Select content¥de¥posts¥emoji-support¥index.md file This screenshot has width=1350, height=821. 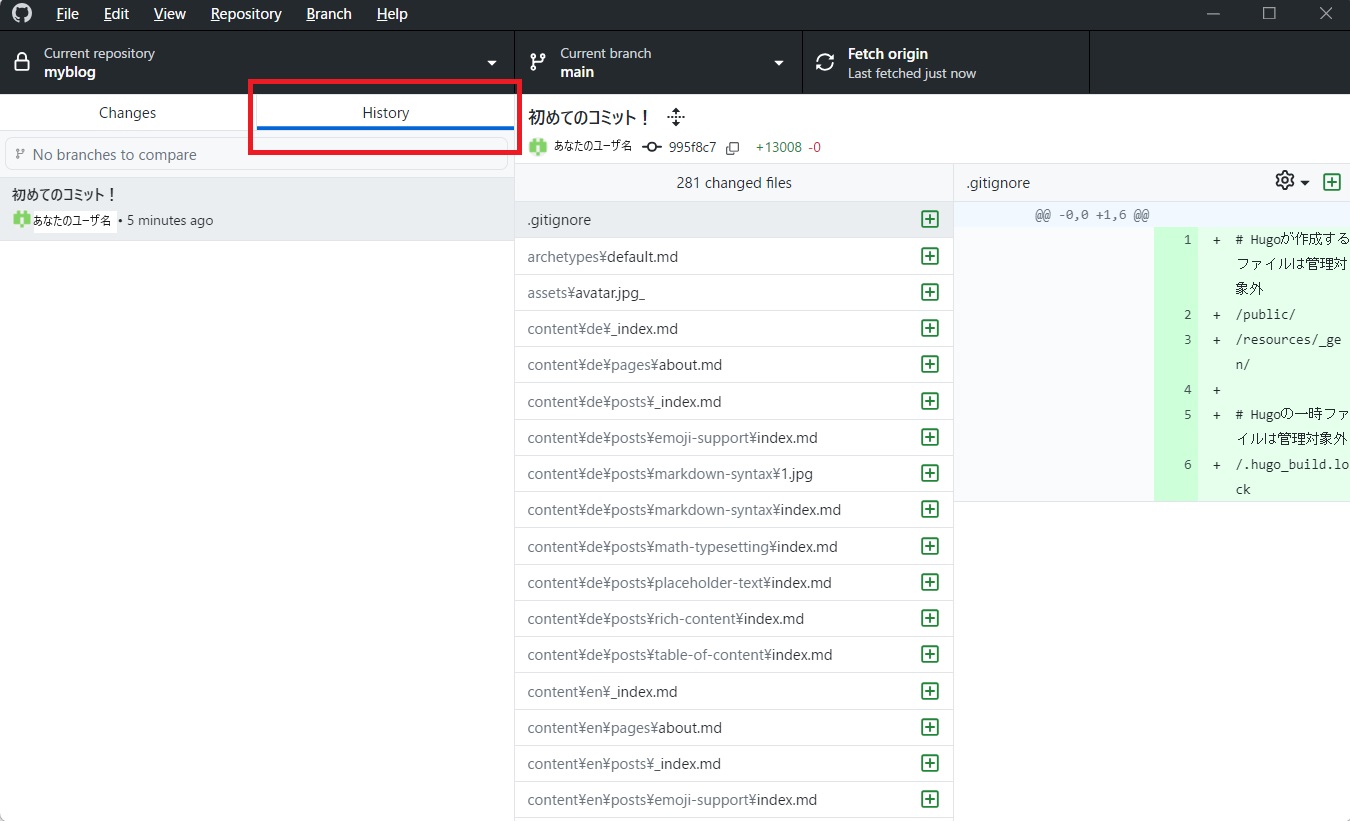click(734, 438)
